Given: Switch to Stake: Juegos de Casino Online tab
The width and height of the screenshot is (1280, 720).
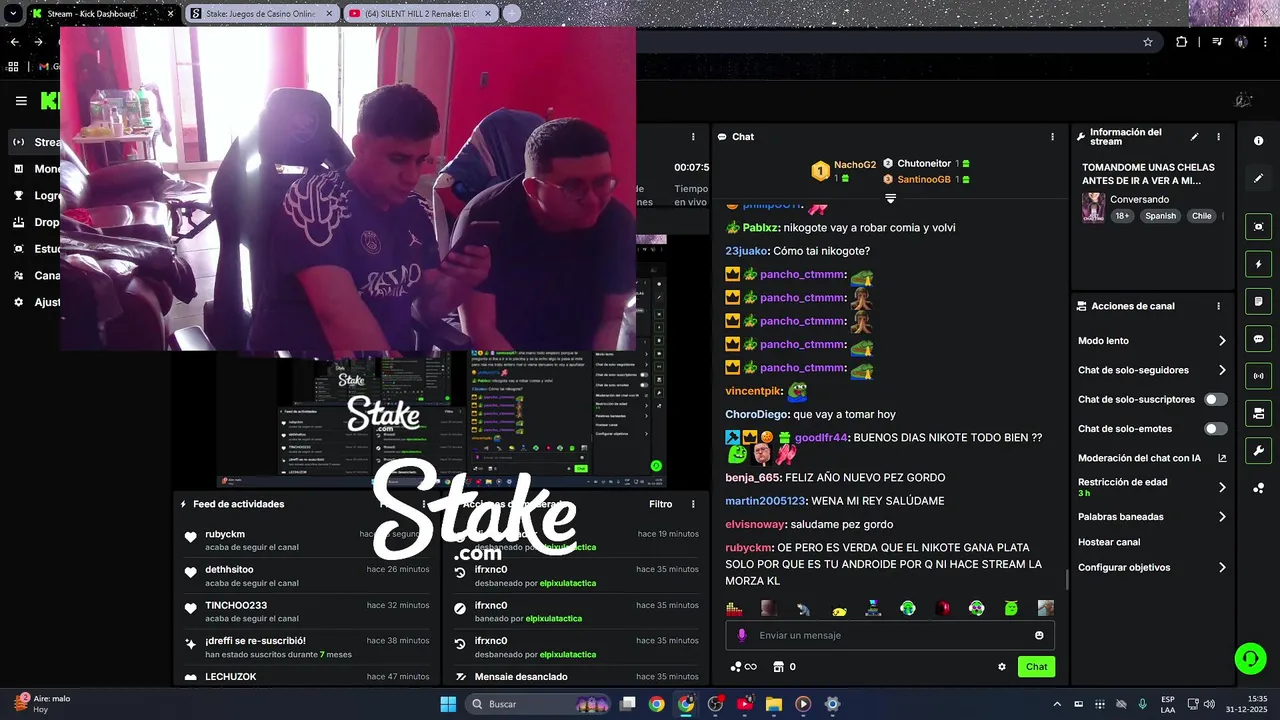Looking at the screenshot, I should 262,14.
